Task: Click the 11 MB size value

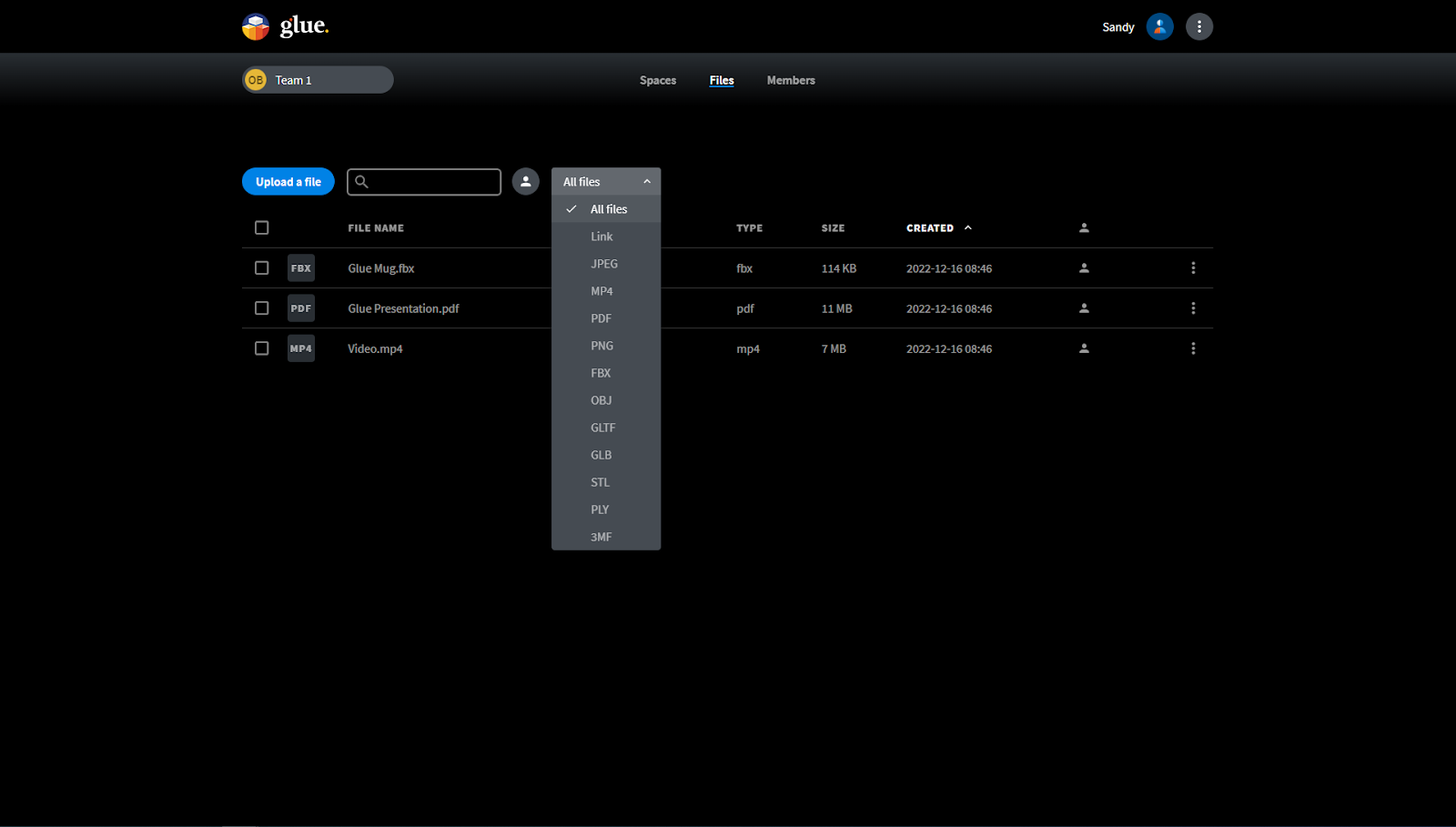Action: (837, 308)
